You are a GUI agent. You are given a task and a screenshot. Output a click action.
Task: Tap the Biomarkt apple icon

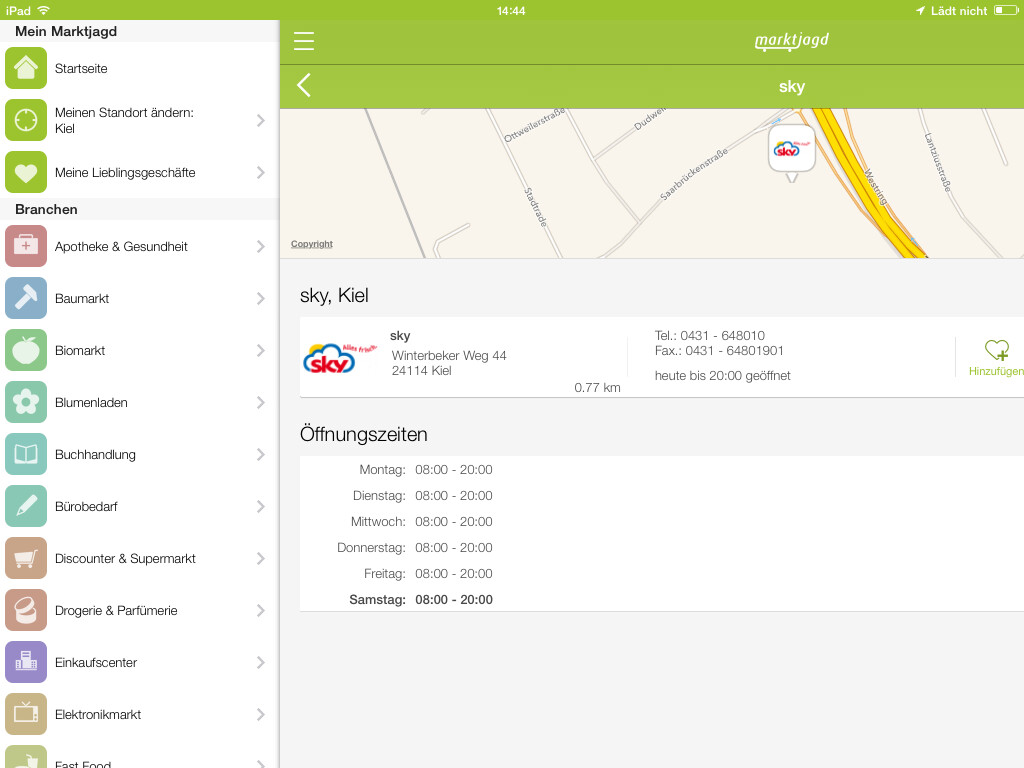coord(26,350)
